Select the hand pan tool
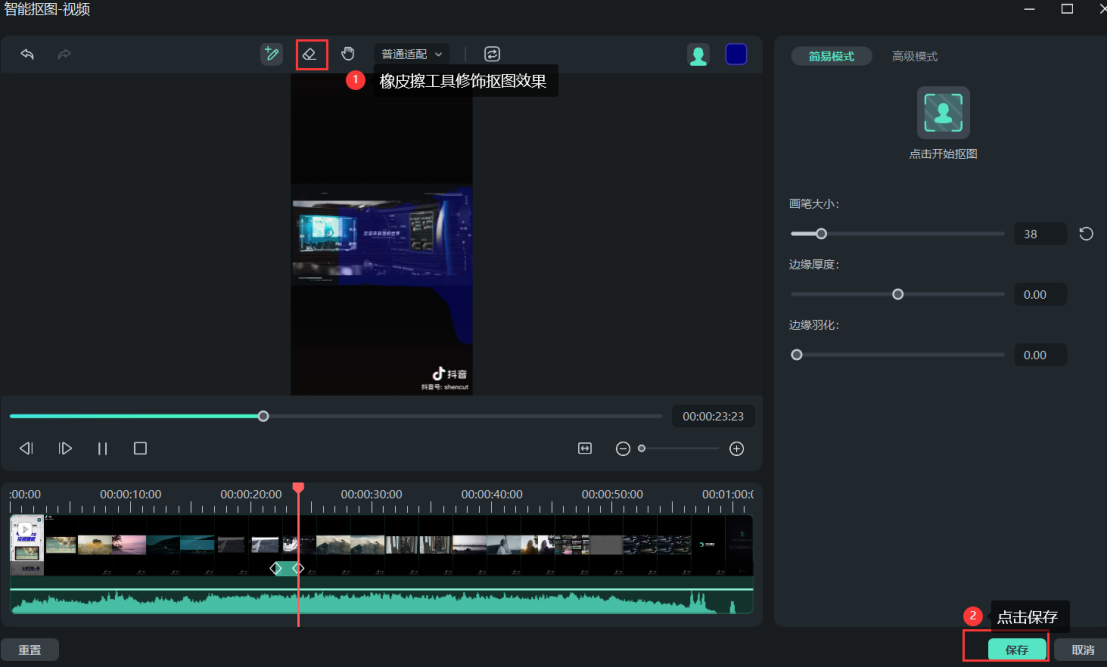Image resolution: width=1108 pixels, height=668 pixels. (x=348, y=54)
